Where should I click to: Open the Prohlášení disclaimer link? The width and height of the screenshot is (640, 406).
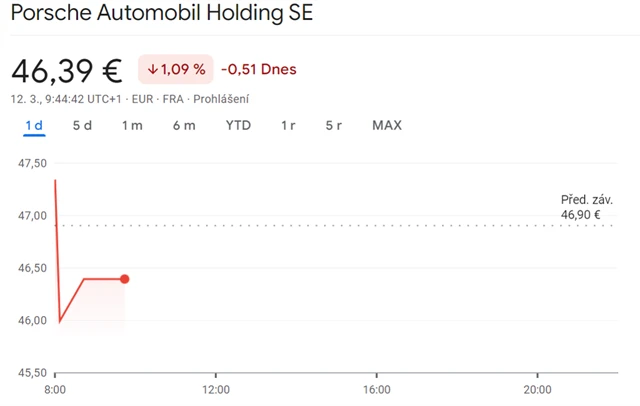(x=221, y=99)
